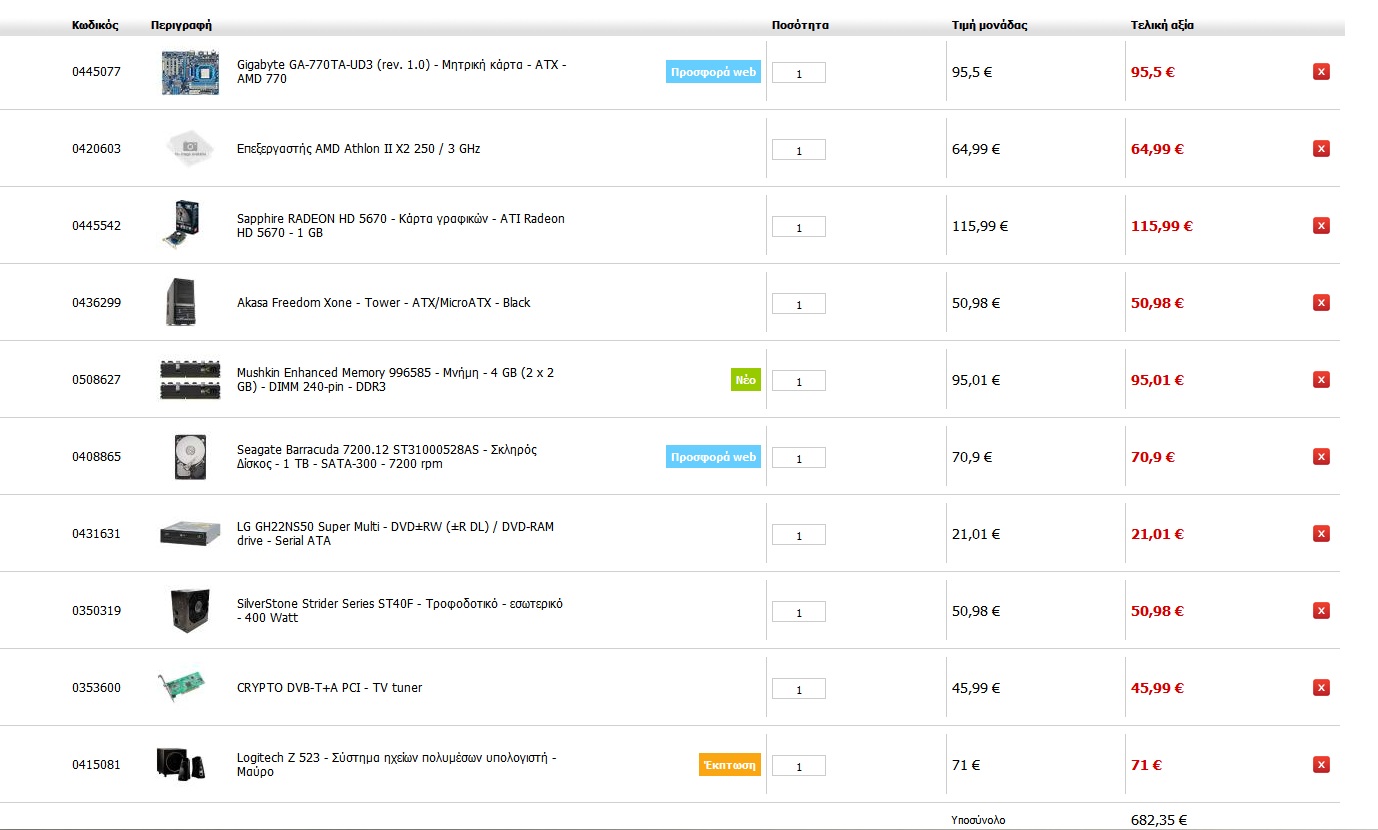Image resolution: width=1378 pixels, height=830 pixels.
Task: Select product code 0445077
Action: point(96,72)
